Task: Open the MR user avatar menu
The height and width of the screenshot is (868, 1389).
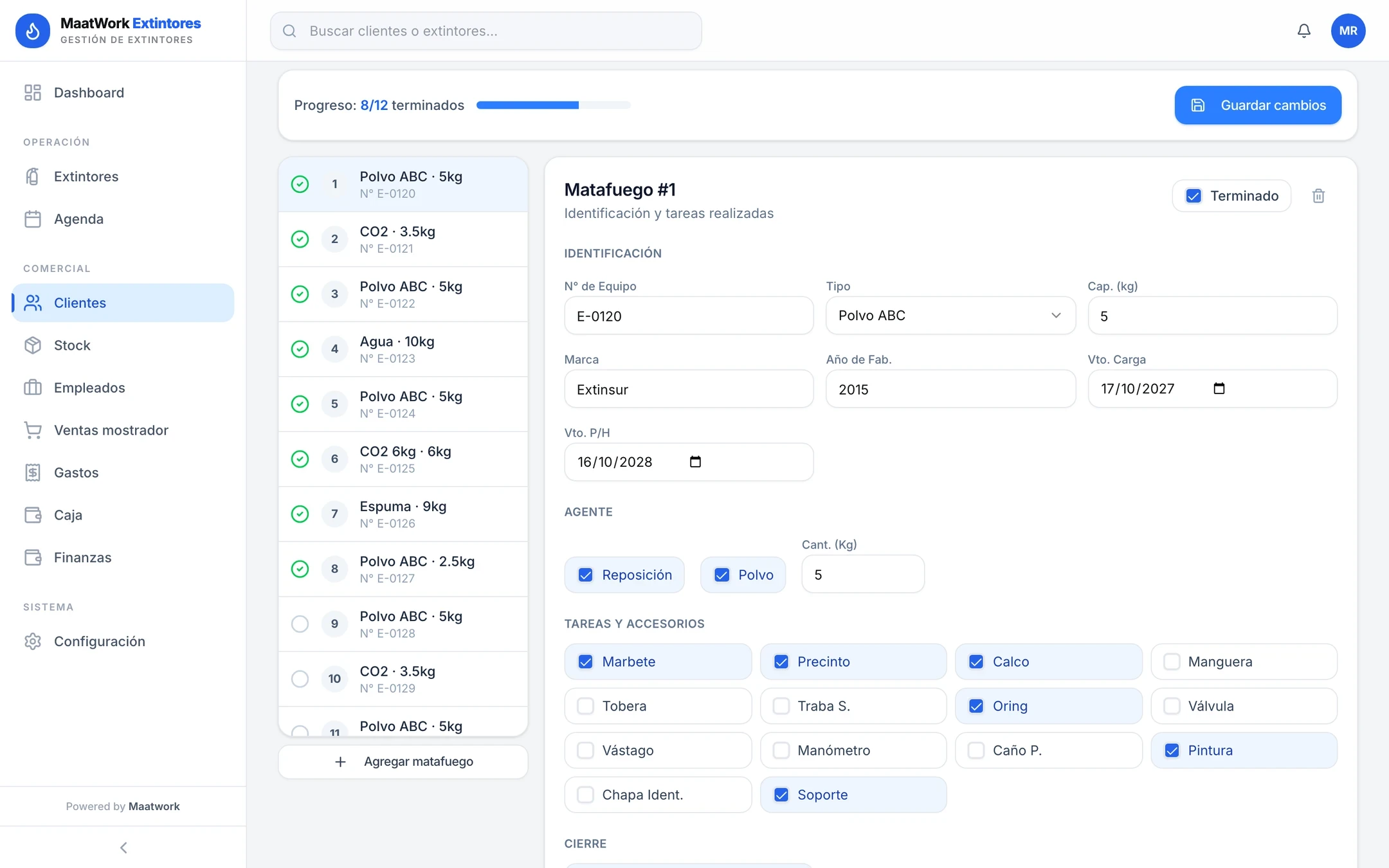Action: [1348, 31]
